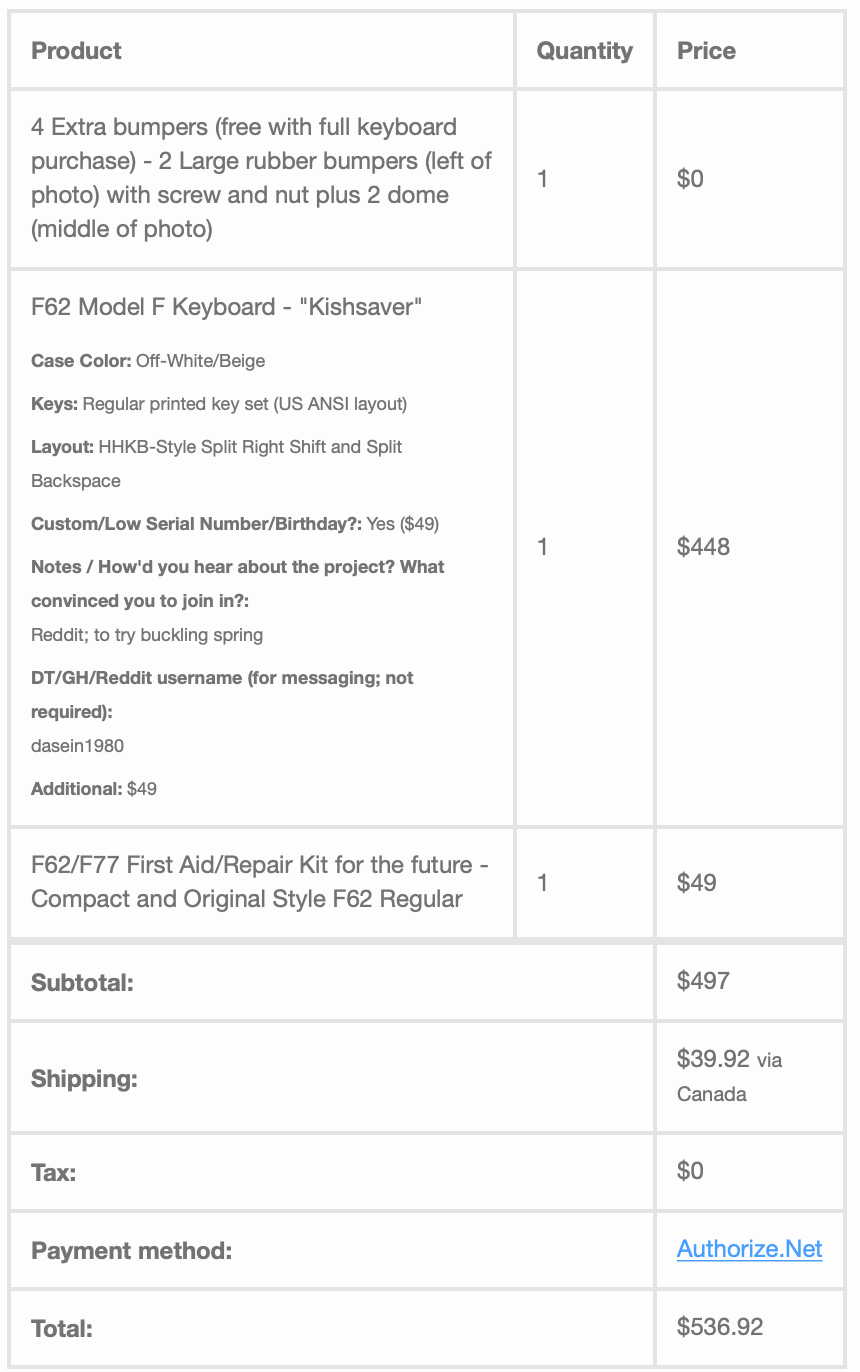Click the $536.92 total amount
The width and height of the screenshot is (860, 1372).
pyautogui.click(x=719, y=1327)
